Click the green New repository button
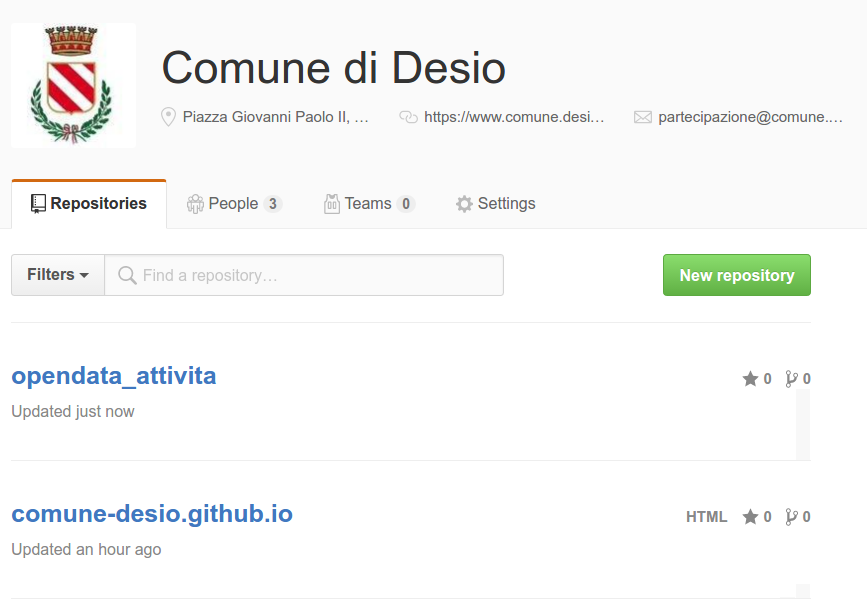 point(737,275)
